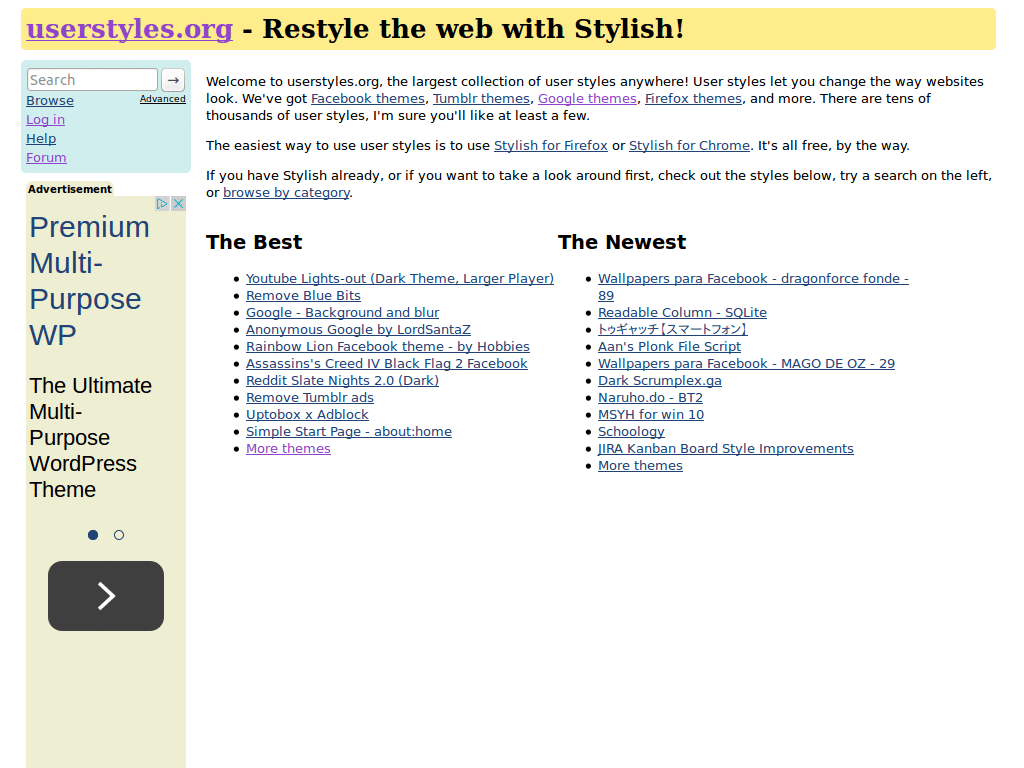The image size is (1024, 768).
Task: Open the Schoology style
Action: [x=631, y=432]
